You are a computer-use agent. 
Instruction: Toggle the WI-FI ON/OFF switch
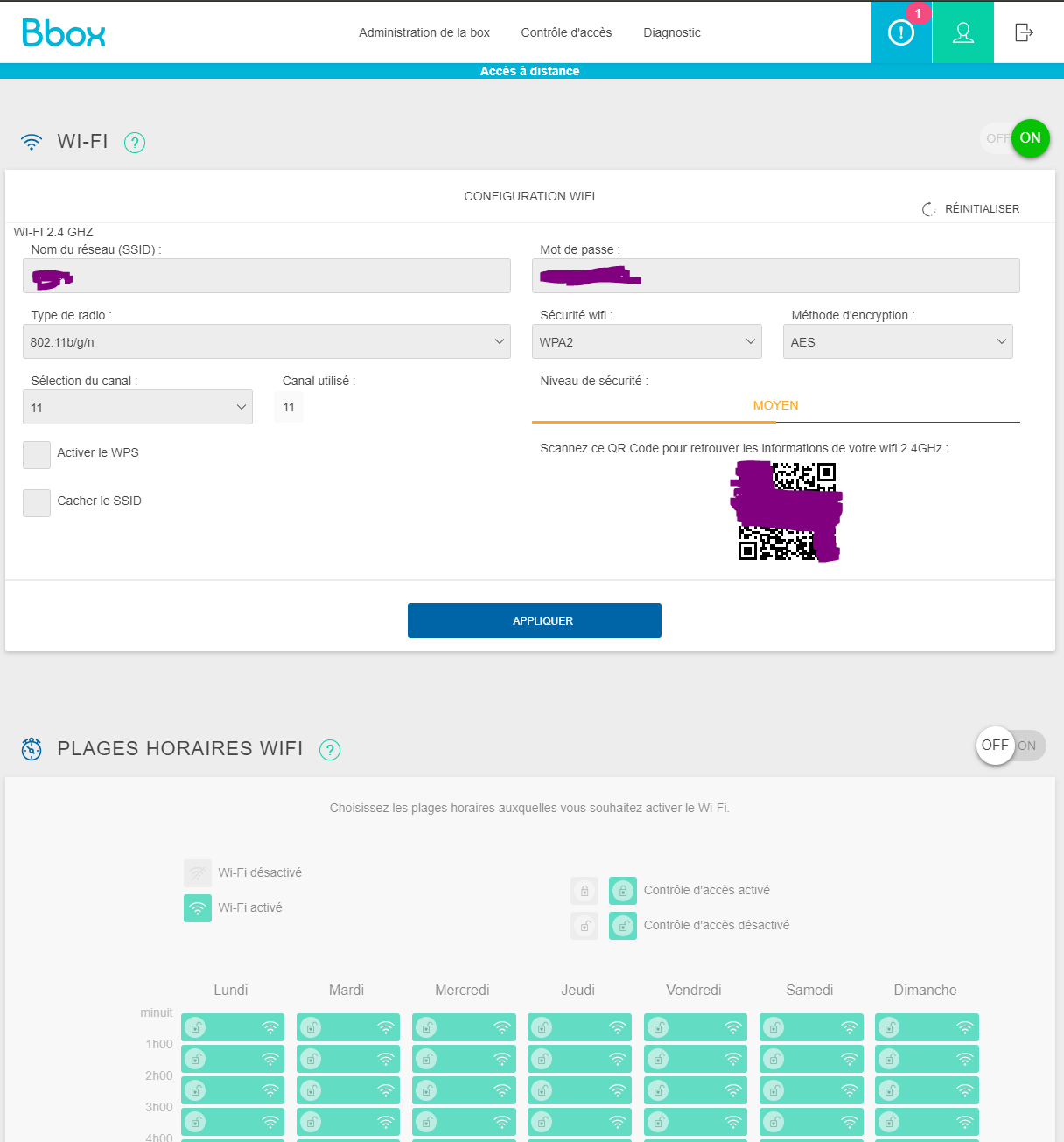[x=1014, y=138]
